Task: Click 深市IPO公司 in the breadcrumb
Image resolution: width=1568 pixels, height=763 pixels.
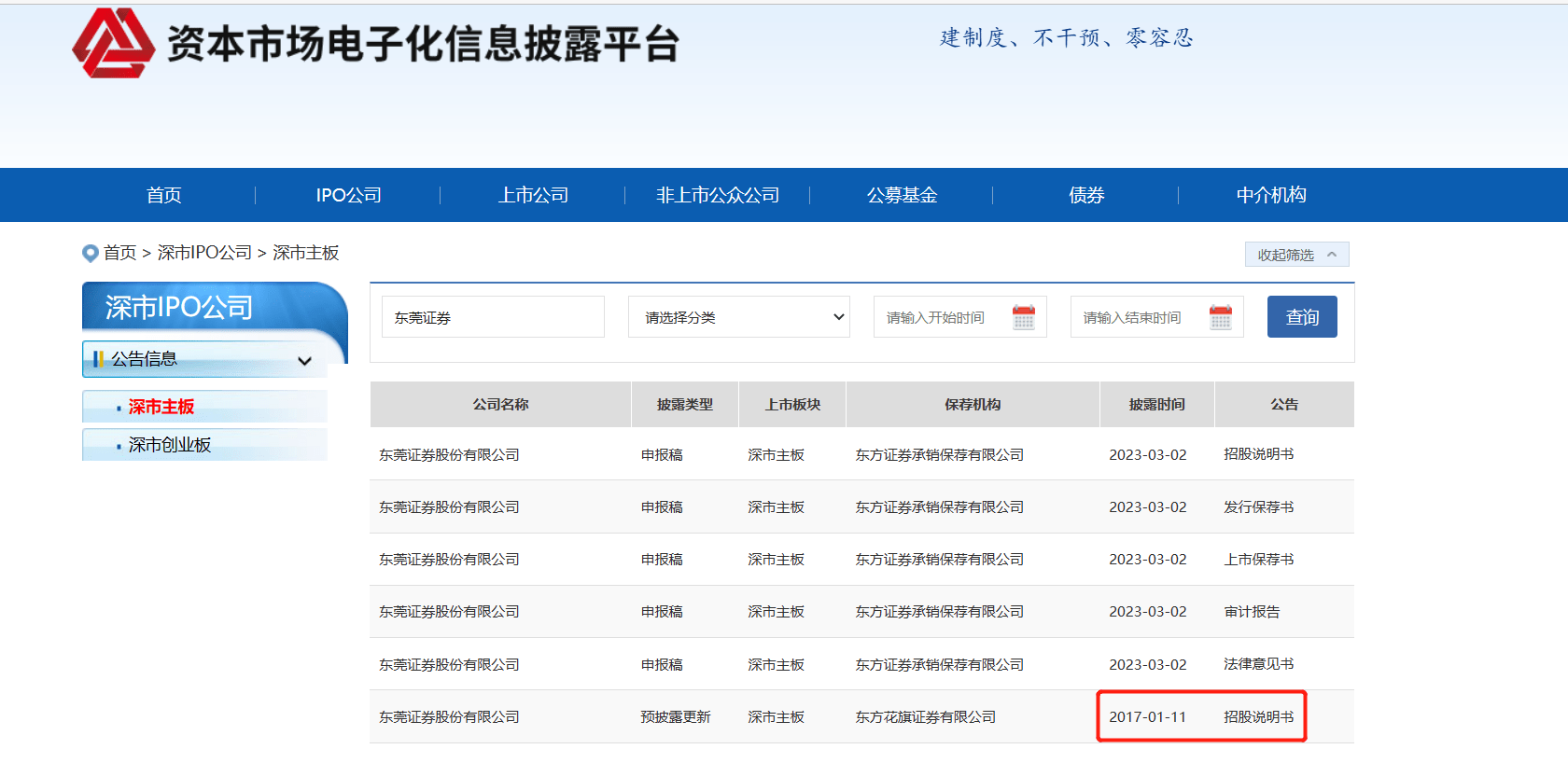Action: (204, 253)
